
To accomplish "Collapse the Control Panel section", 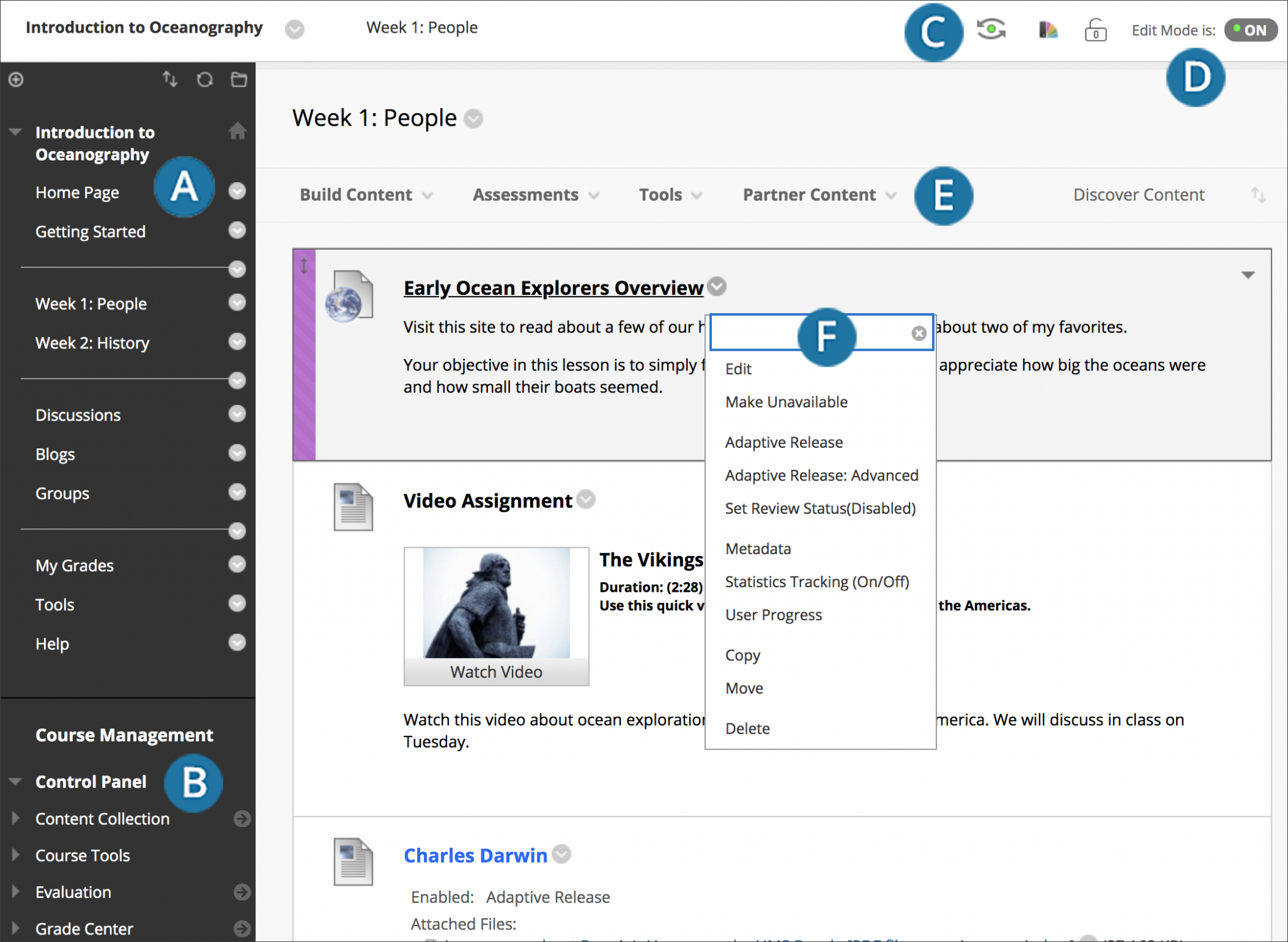I will pyautogui.click(x=16, y=782).
